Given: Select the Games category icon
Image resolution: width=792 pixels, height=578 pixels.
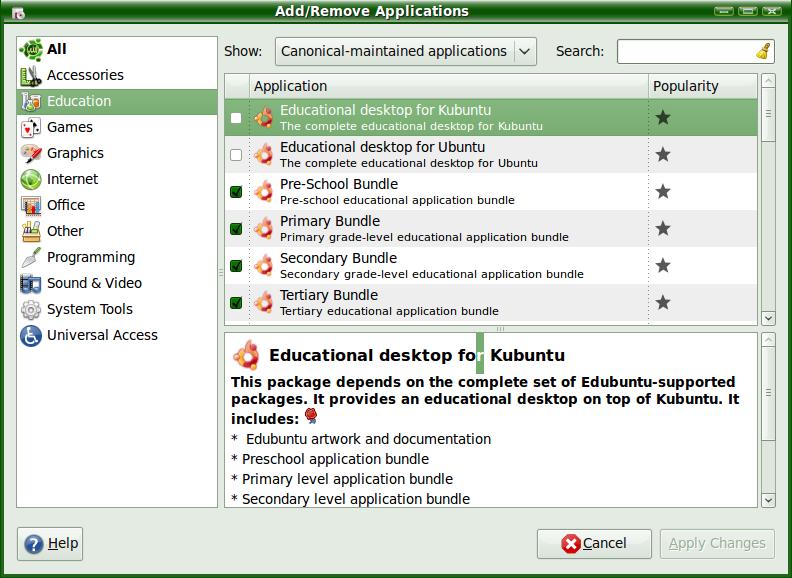Looking at the screenshot, I should coord(31,127).
